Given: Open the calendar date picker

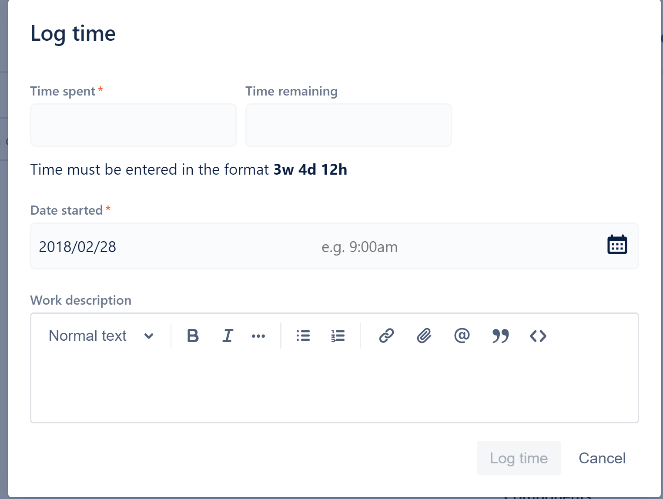Looking at the screenshot, I should [617, 245].
